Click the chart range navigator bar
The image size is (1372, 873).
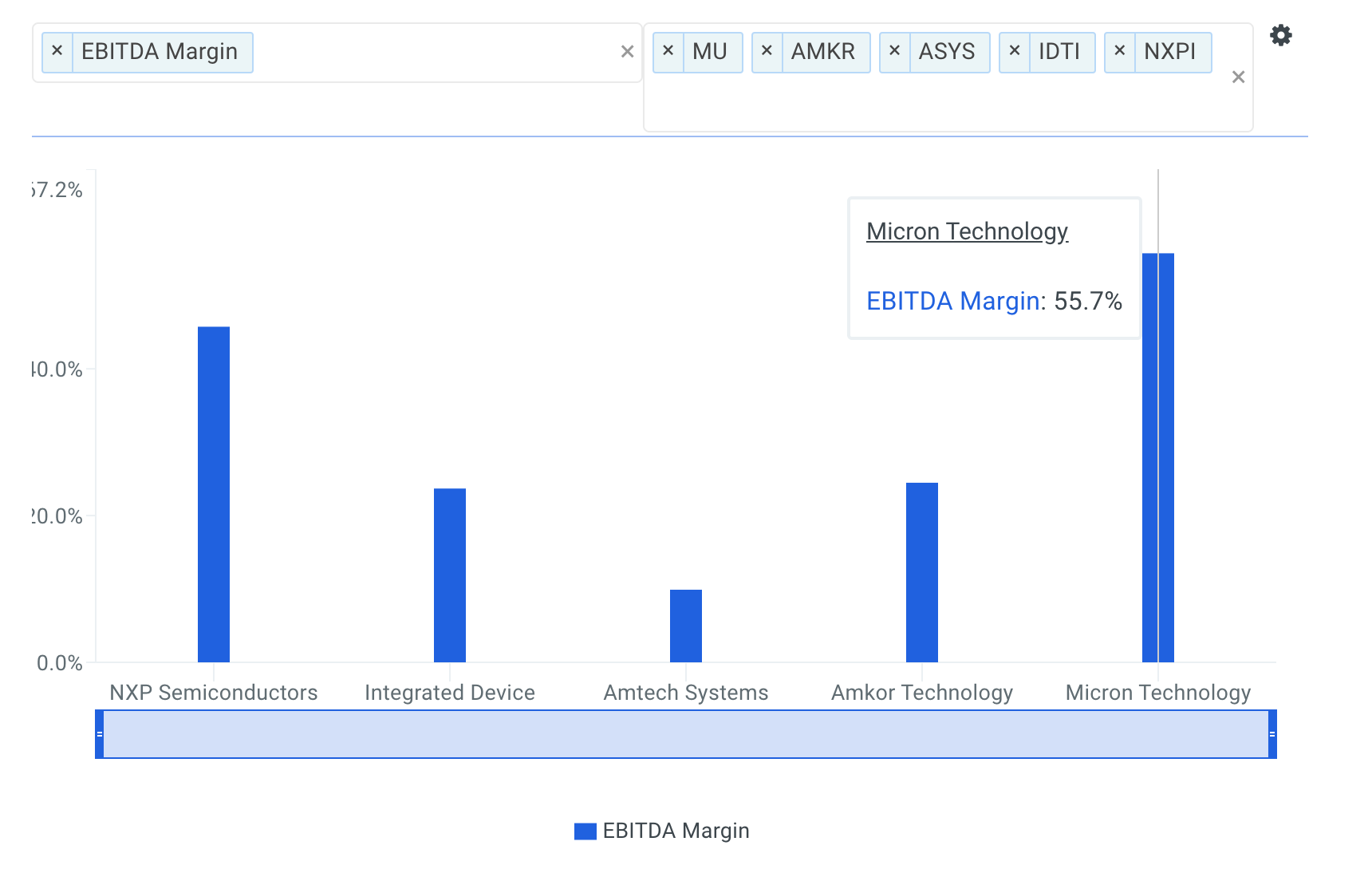click(686, 734)
